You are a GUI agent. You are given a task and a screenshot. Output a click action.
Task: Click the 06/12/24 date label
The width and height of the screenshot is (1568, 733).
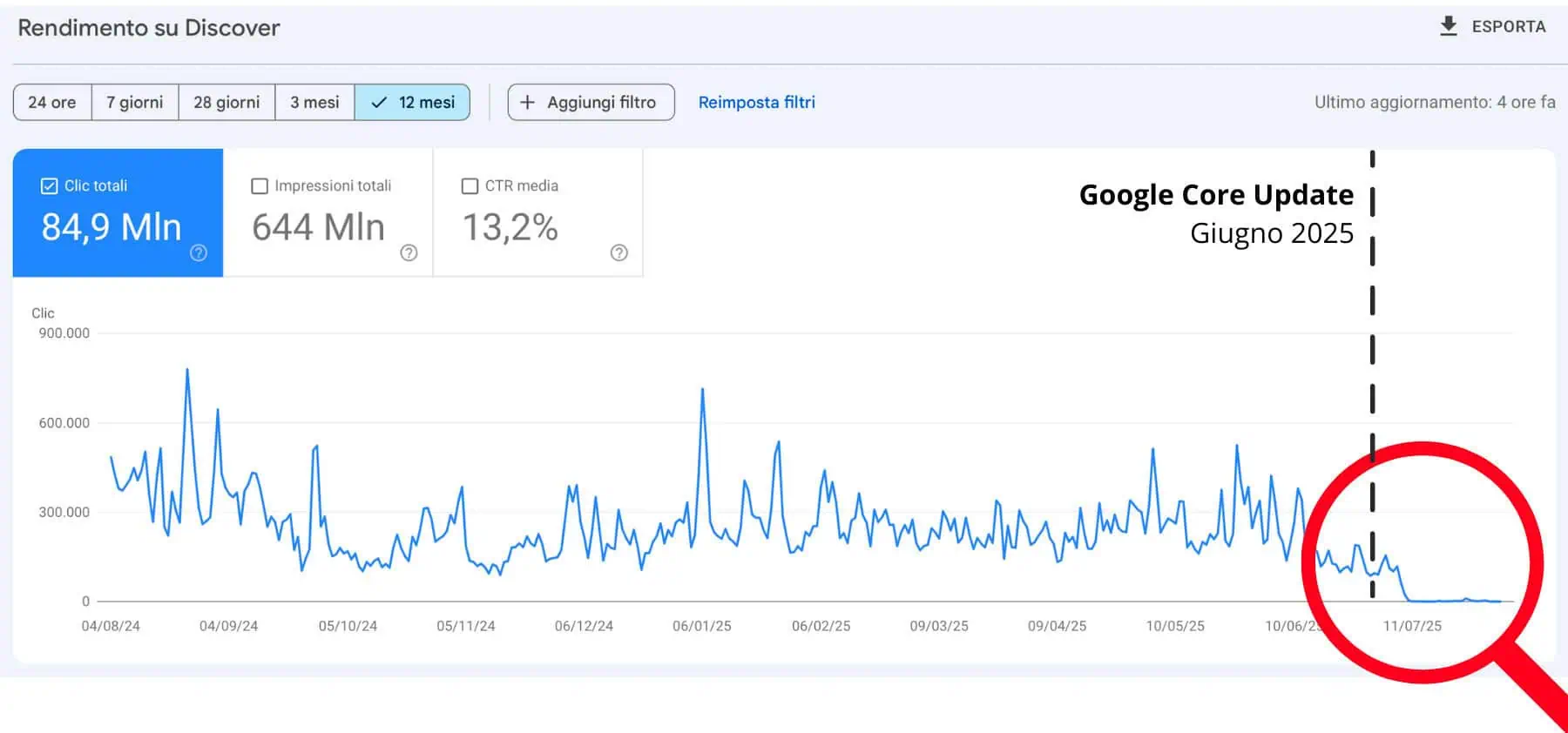pos(584,626)
